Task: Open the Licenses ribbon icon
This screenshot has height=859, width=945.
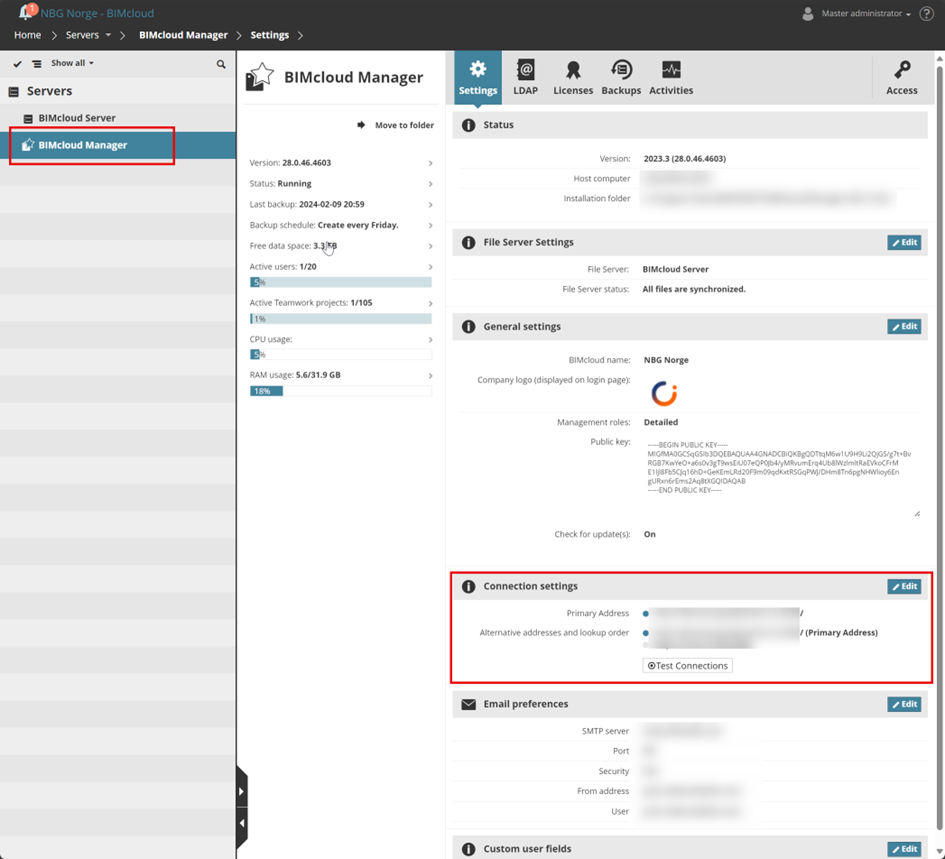Action: click(573, 70)
